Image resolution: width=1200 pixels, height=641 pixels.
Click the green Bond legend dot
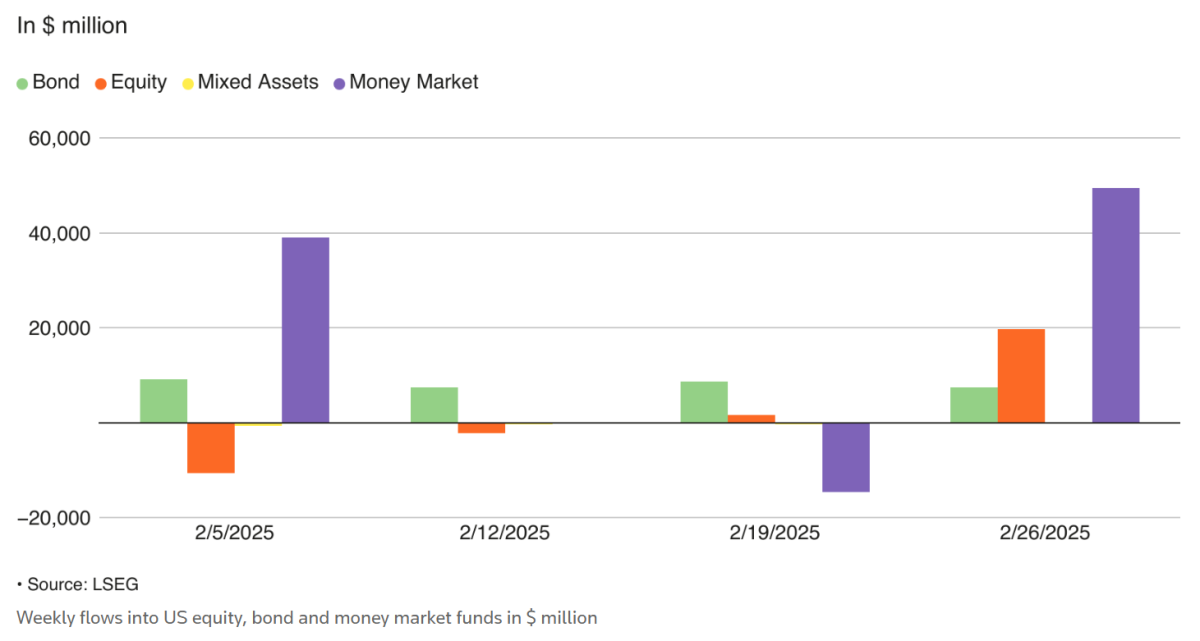pos(22,83)
